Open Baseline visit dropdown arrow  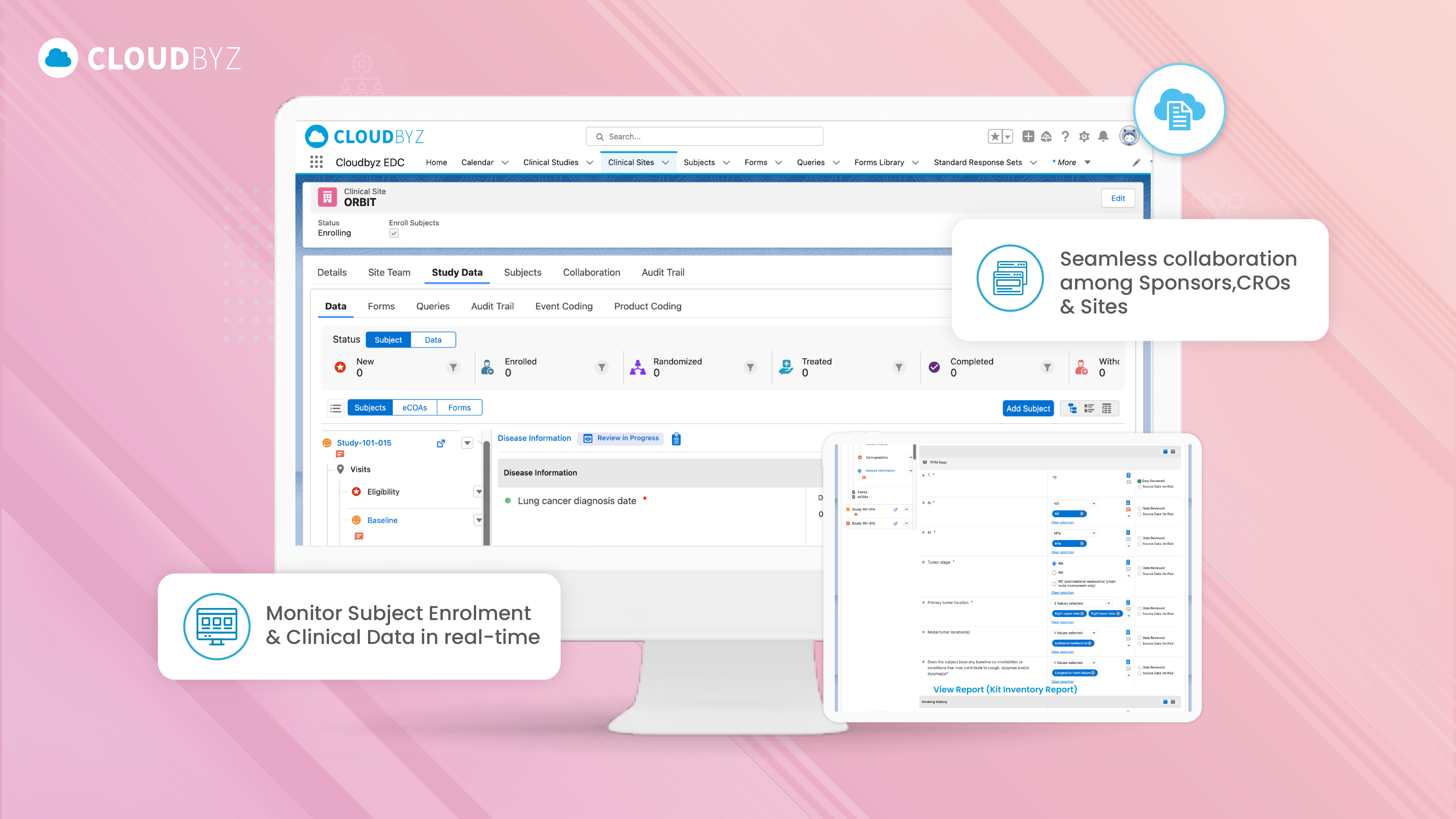(478, 520)
